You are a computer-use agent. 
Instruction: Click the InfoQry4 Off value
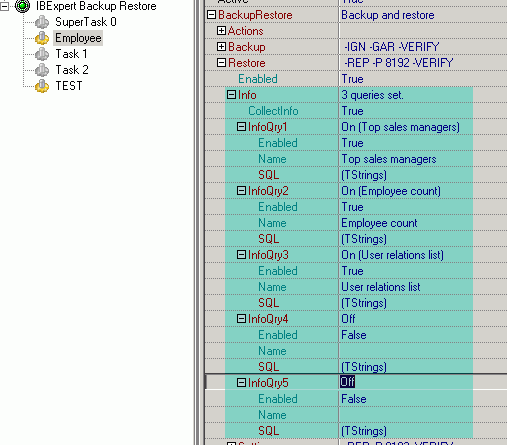[x=348, y=319]
